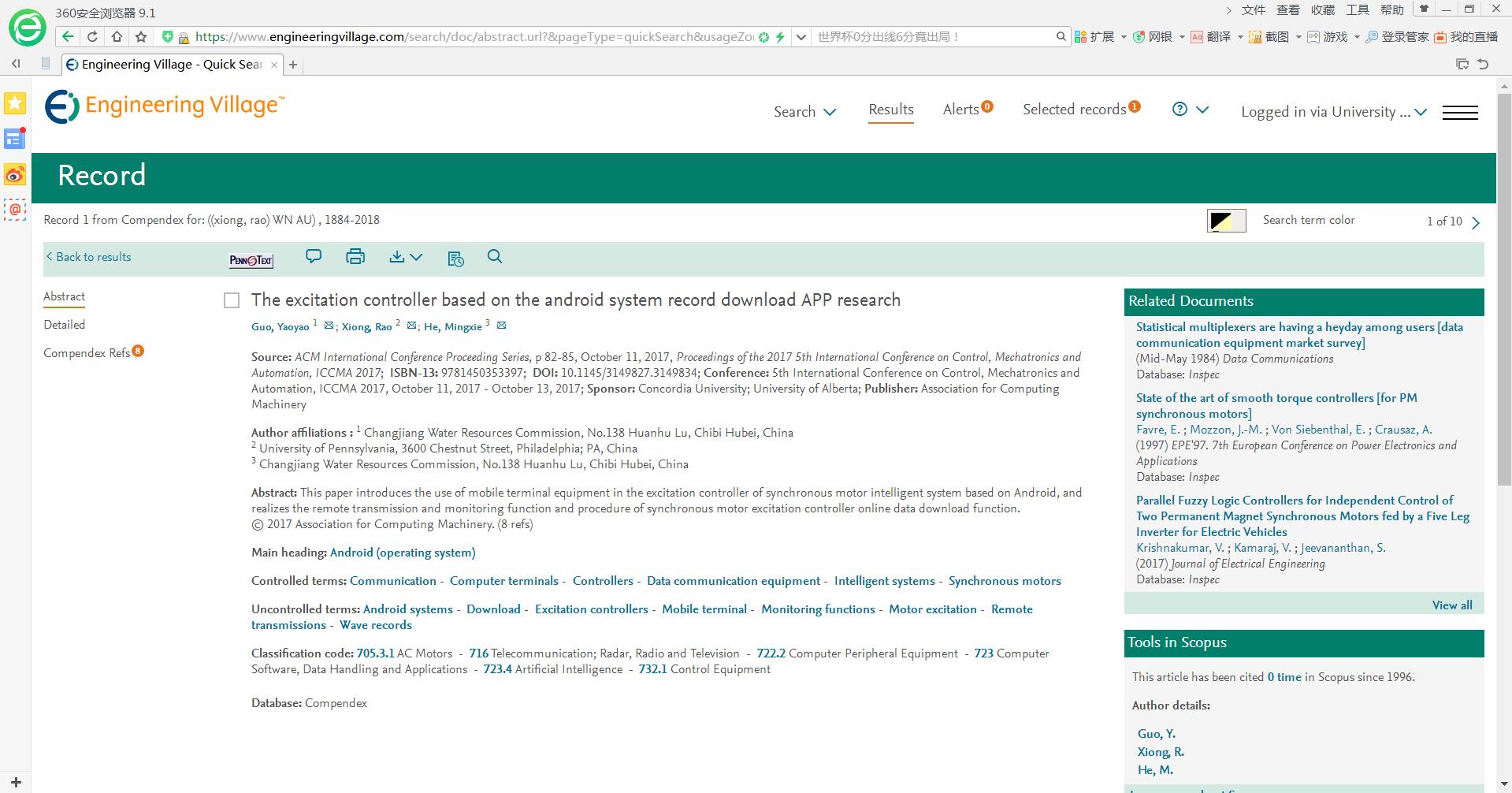This screenshot has width=1512, height=793.
Task: Click the browser refresh icon
Action: [x=92, y=36]
